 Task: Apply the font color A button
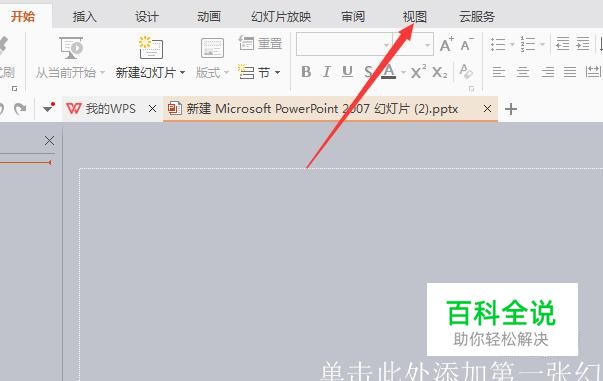[389, 72]
